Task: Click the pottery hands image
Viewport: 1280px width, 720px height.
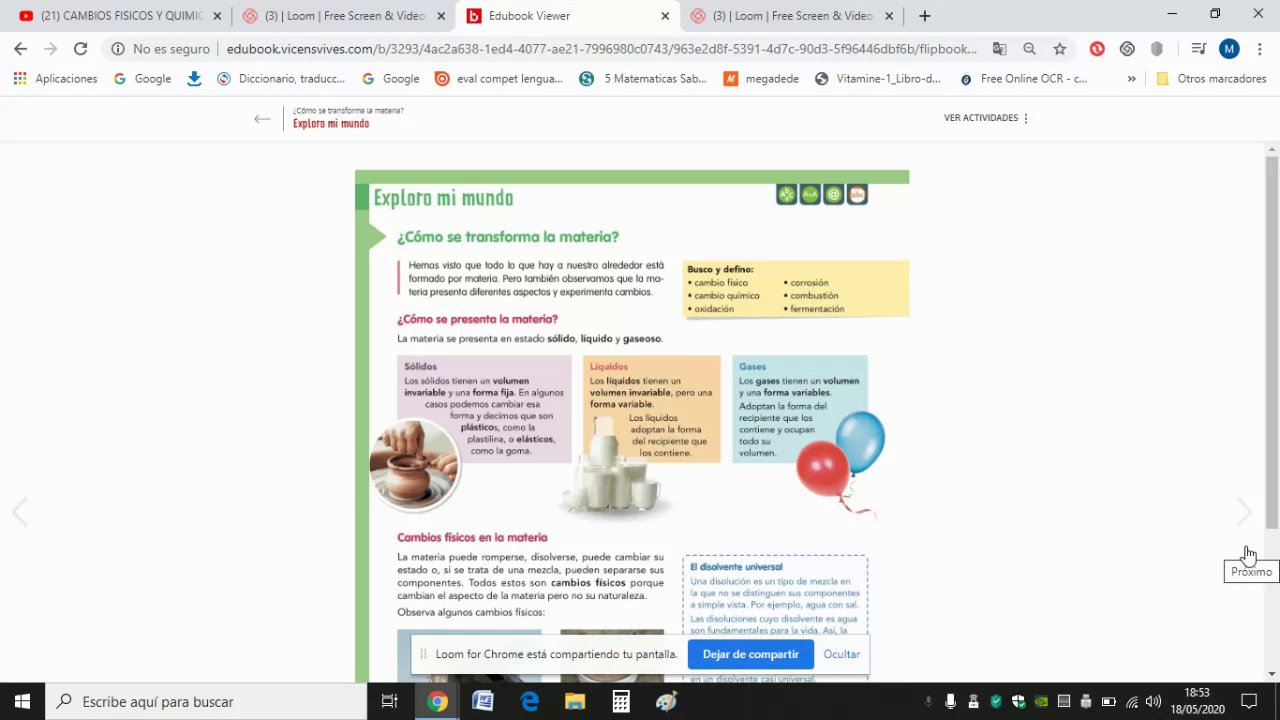Action: point(414,464)
